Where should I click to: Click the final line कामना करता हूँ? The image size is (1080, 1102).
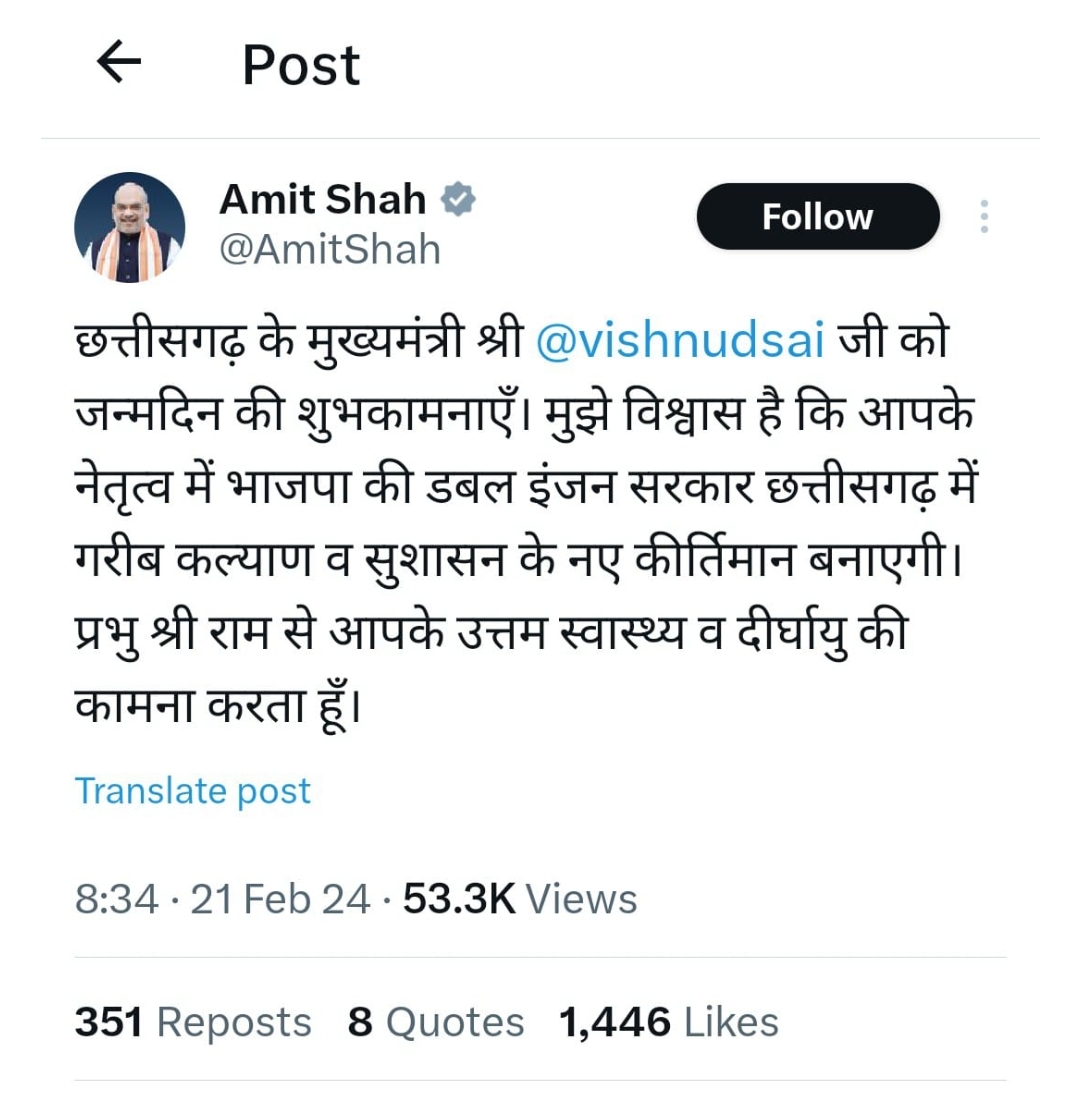tap(218, 706)
